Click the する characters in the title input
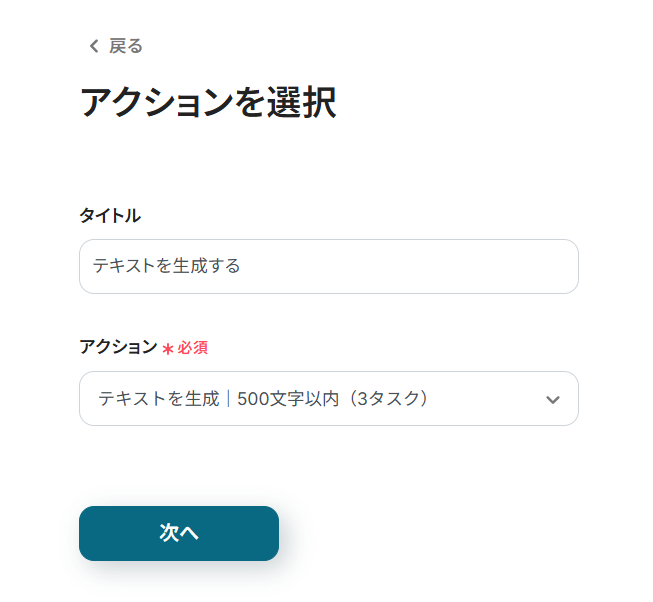 (225, 267)
